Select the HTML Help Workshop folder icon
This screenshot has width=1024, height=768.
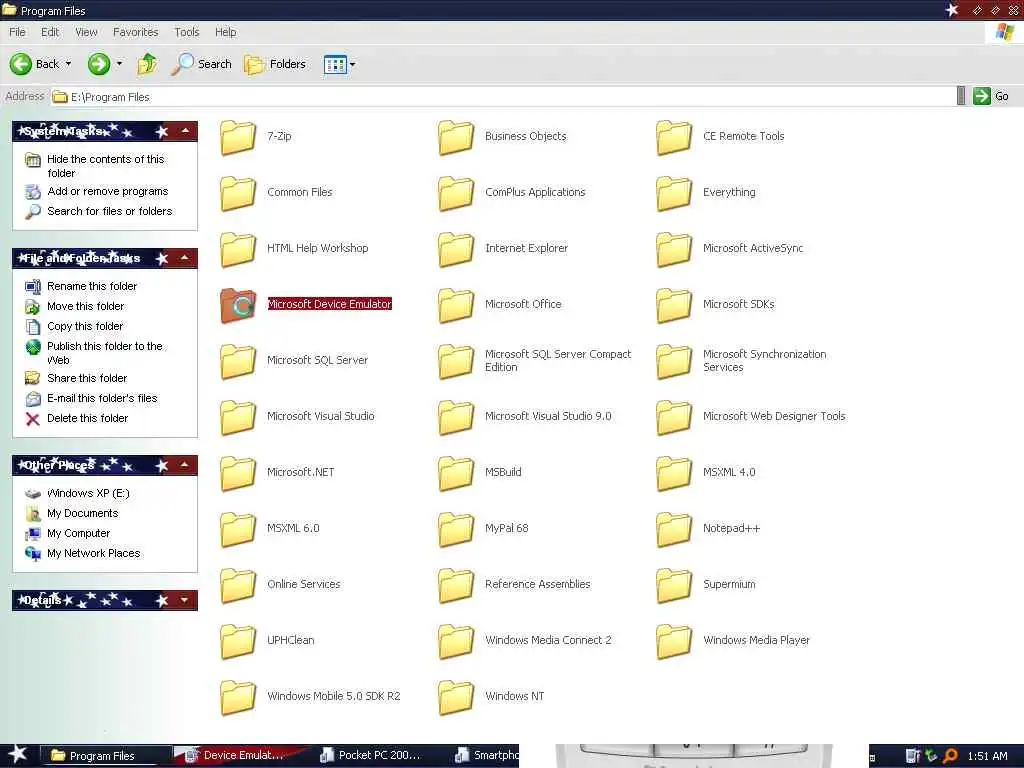(x=238, y=249)
